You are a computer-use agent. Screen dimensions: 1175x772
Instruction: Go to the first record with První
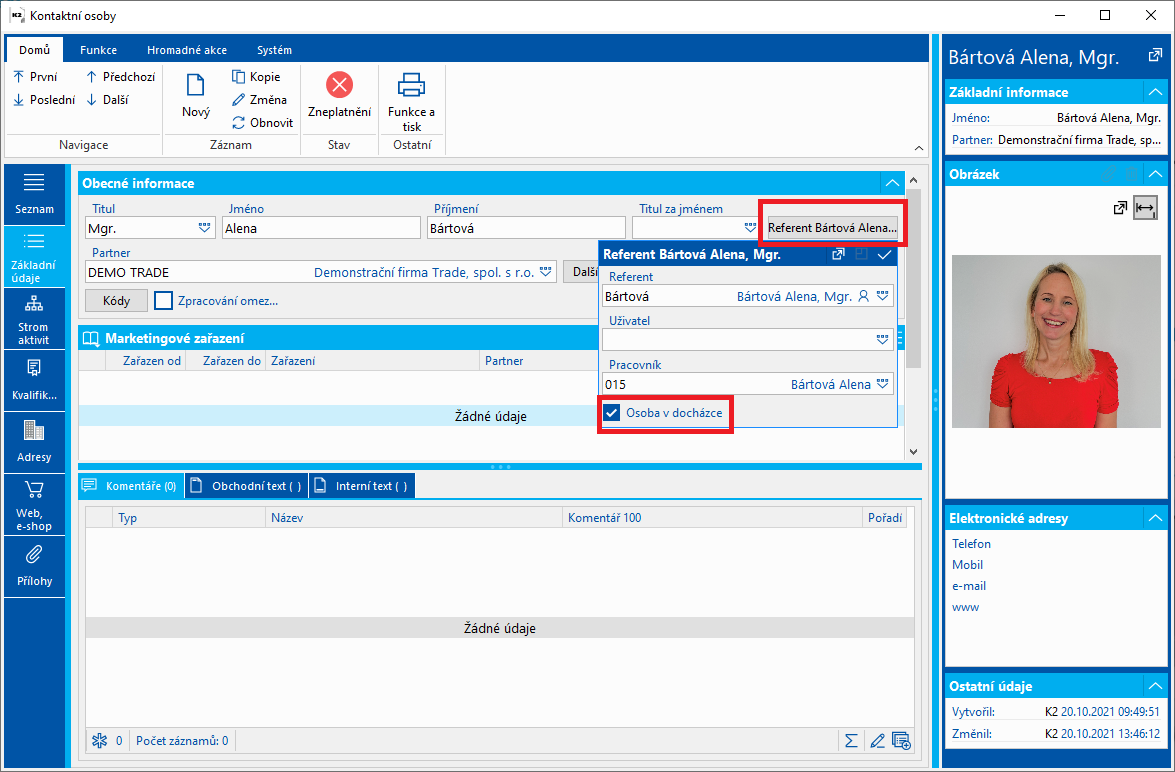[x=35, y=76]
